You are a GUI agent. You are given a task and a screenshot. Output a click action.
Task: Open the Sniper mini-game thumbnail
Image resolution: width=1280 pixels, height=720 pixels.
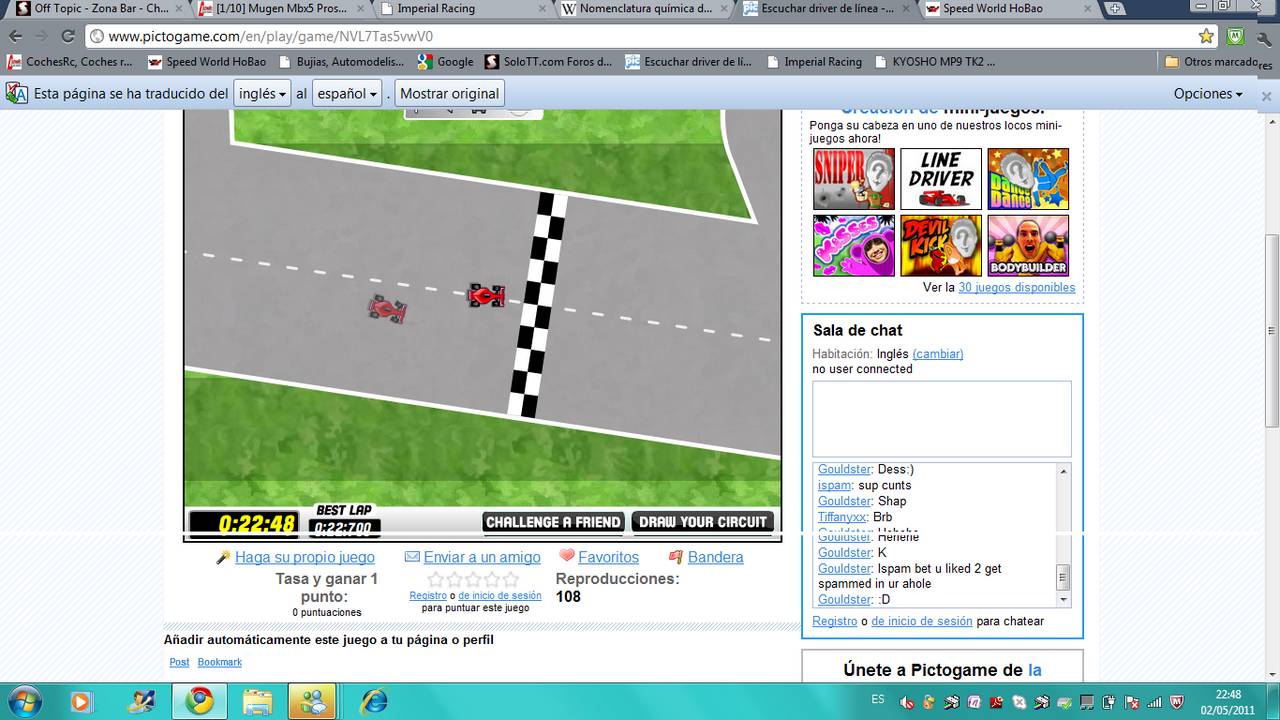click(854, 179)
